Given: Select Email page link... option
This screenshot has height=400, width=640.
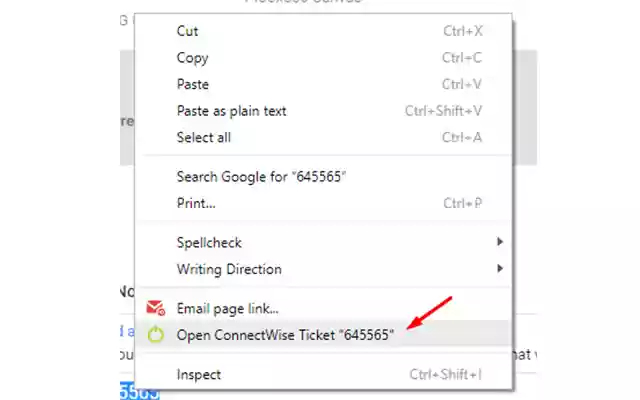Looking at the screenshot, I should pos(227,308).
